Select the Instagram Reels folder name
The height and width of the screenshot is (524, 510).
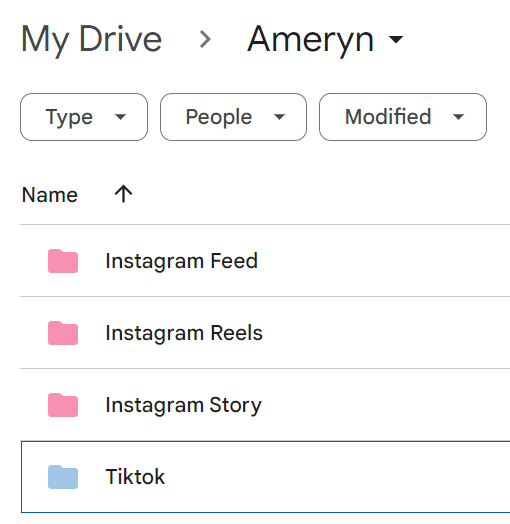(184, 333)
